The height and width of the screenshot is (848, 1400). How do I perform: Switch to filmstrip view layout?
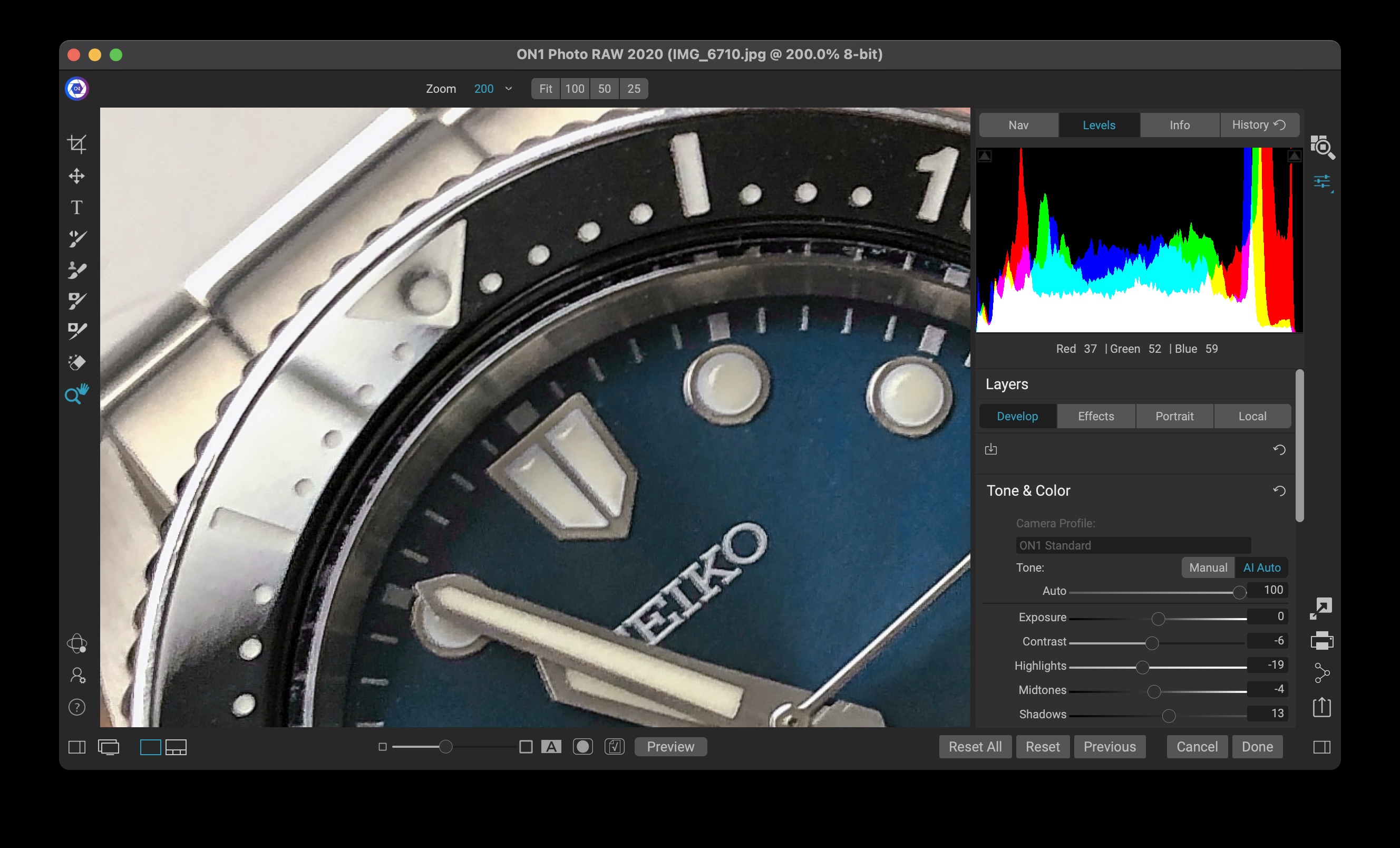[x=176, y=747]
